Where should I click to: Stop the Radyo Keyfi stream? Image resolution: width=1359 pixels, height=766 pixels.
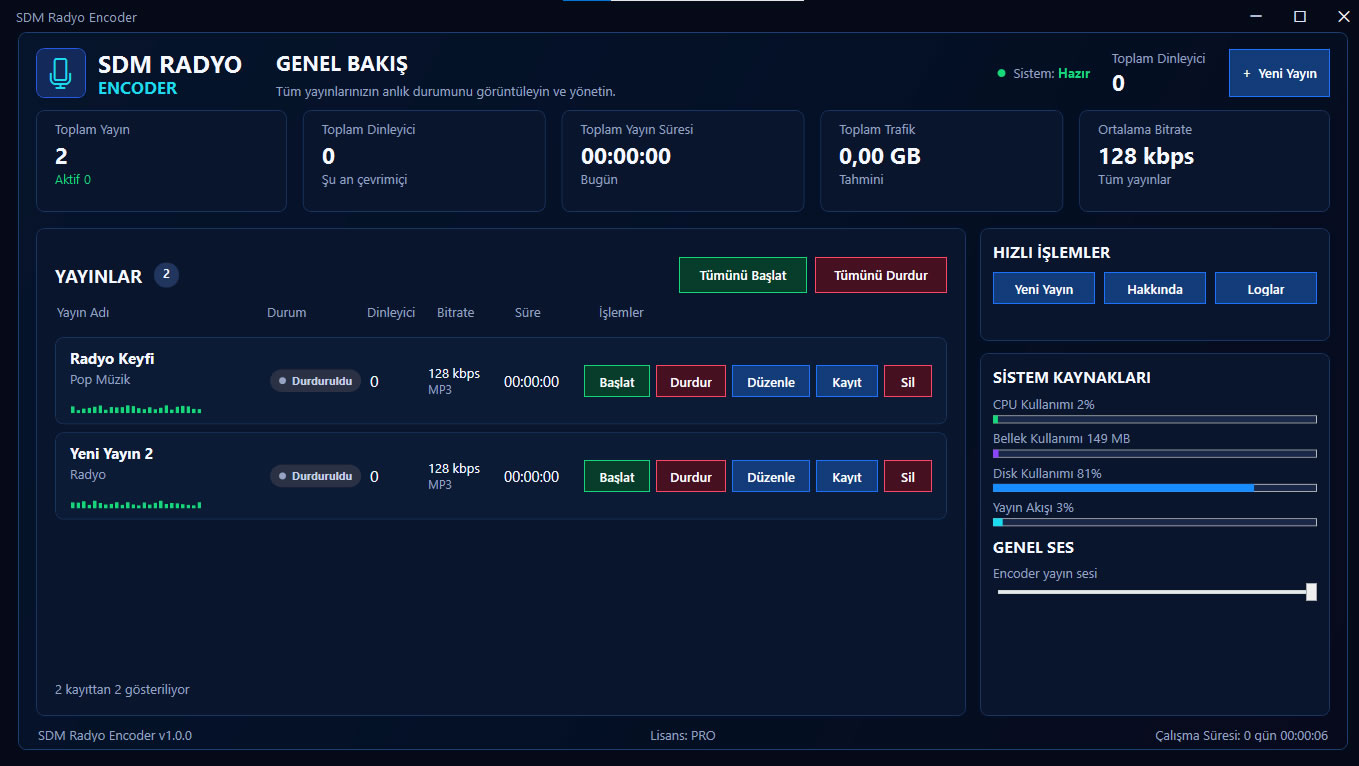691,381
